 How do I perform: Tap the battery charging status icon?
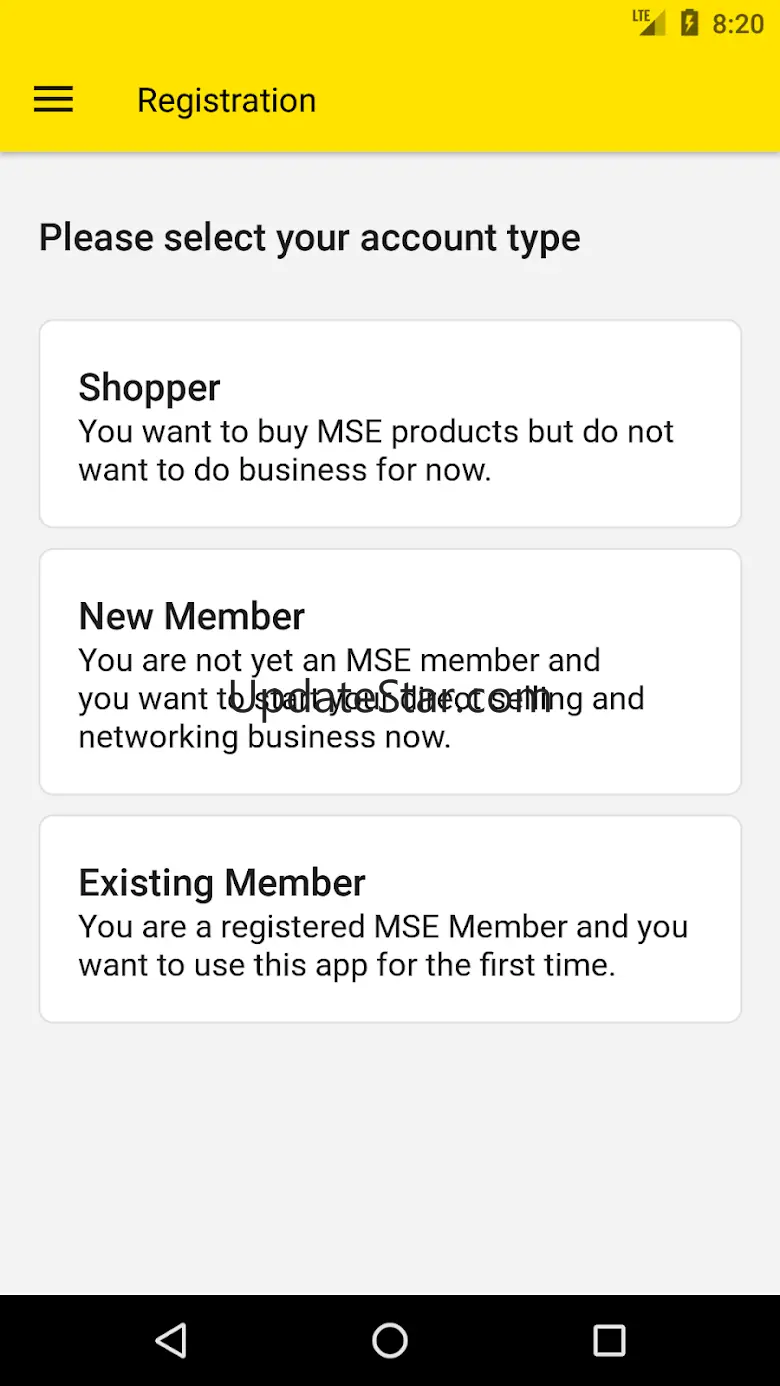(x=689, y=23)
